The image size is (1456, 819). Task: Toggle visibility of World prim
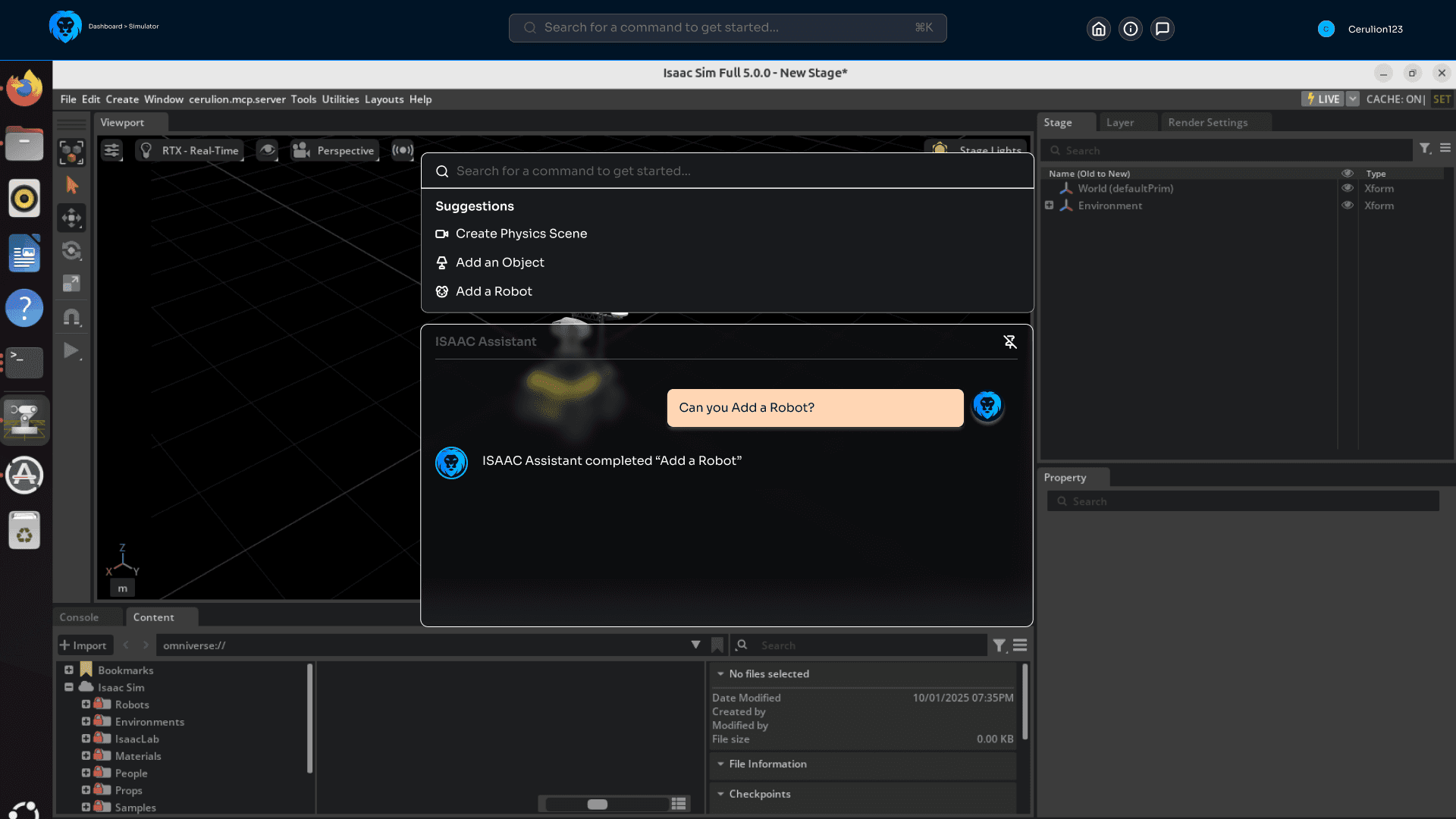tap(1348, 188)
